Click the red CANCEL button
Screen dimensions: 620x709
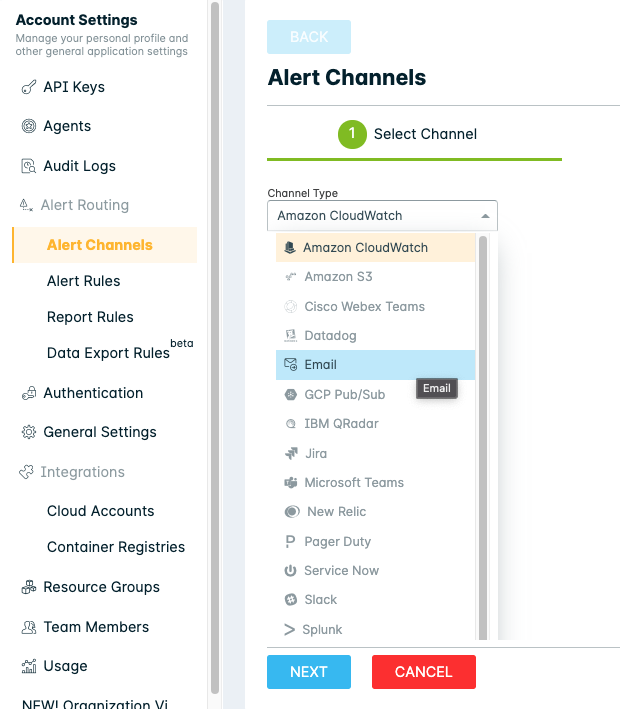pos(424,672)
